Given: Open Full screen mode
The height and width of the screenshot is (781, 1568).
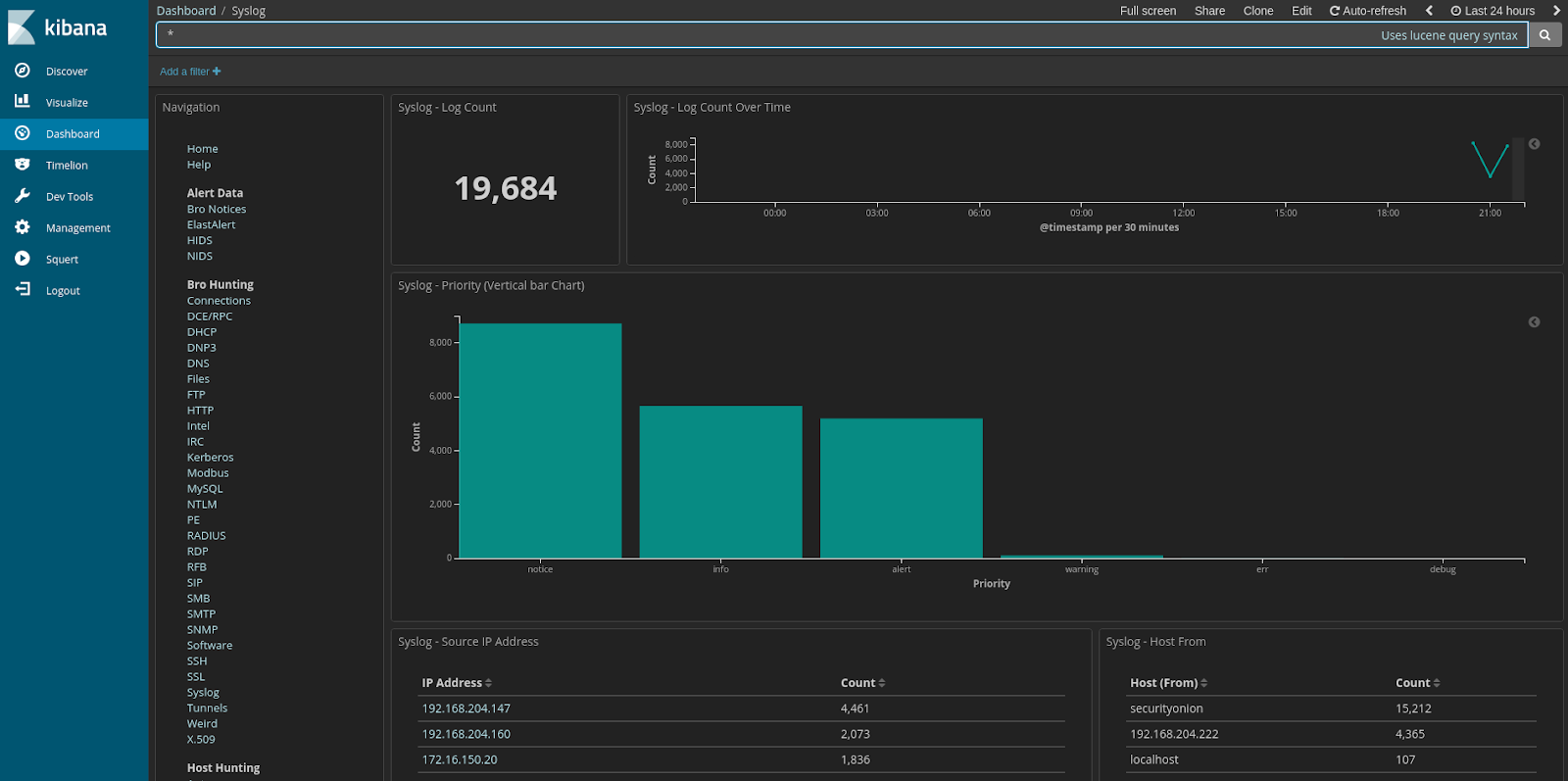Looking at the screenshot, I should (1148, 11).
